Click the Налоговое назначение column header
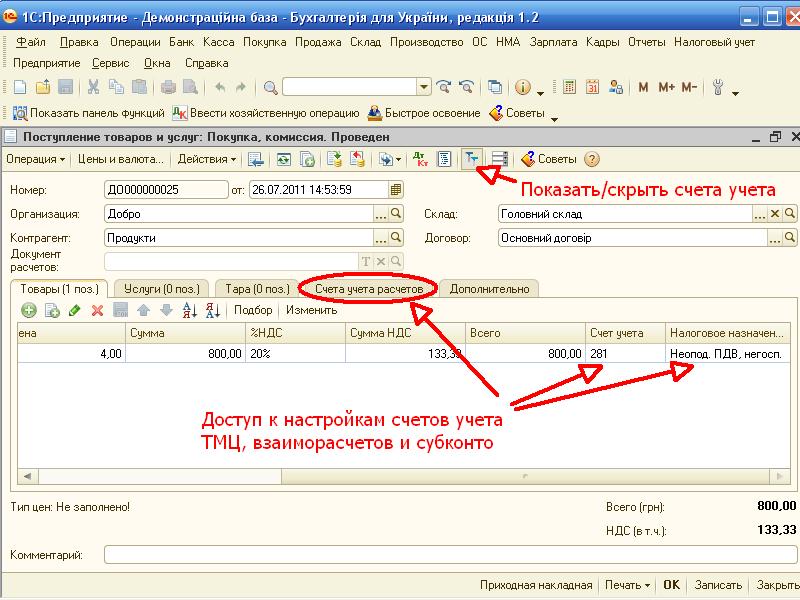Image resolution: width=800 pixels, height=600 pixels. coord(728,333)
